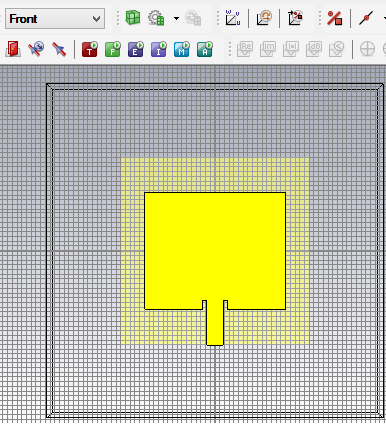Open global mesh properties gear icon
Screen dimensions: 386x426
coord(156,18)
